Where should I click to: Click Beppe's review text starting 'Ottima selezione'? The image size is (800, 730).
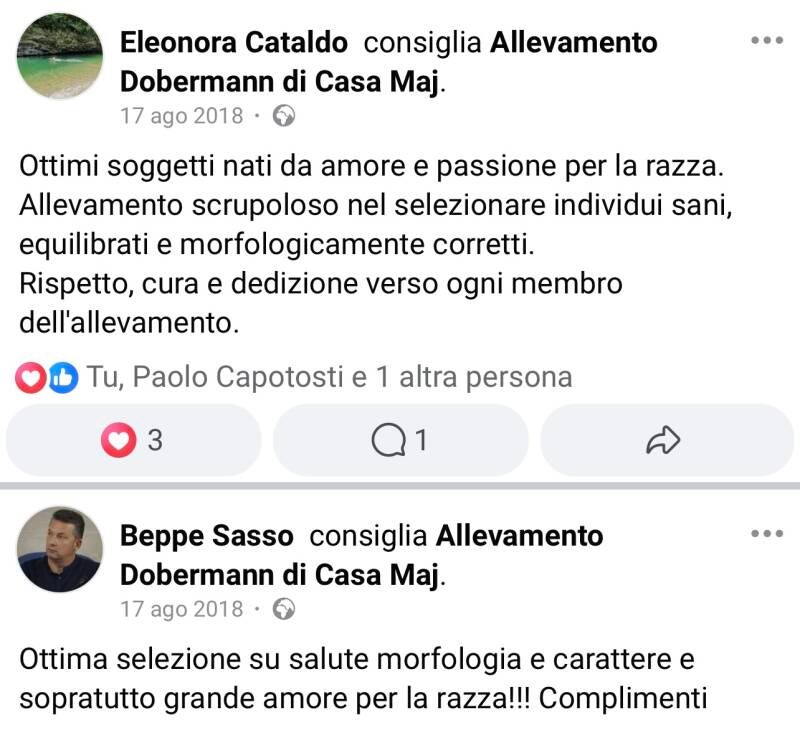[x=360, y=678]
